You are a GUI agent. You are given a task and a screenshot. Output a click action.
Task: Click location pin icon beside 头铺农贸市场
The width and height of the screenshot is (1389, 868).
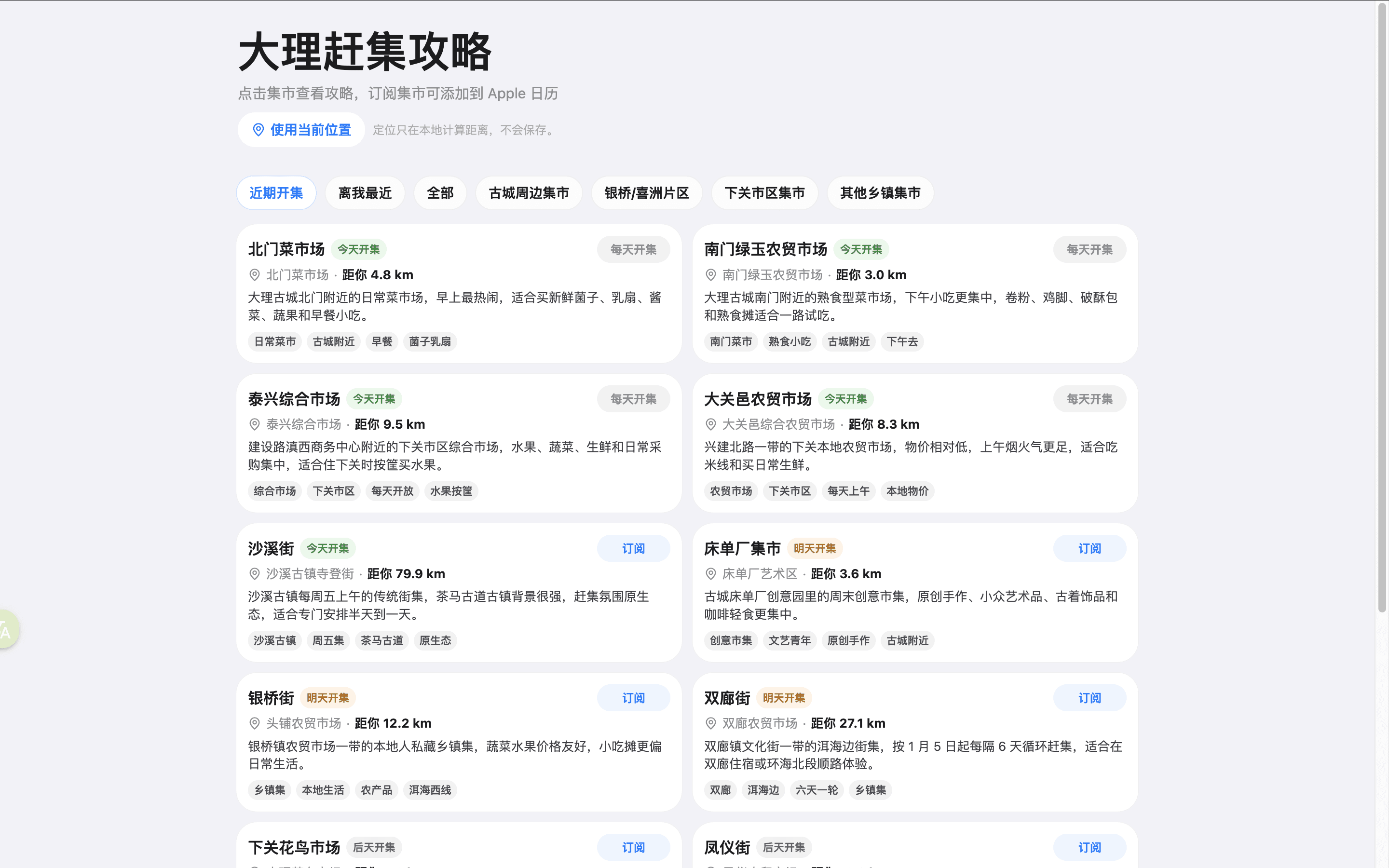tap(254, 723)
